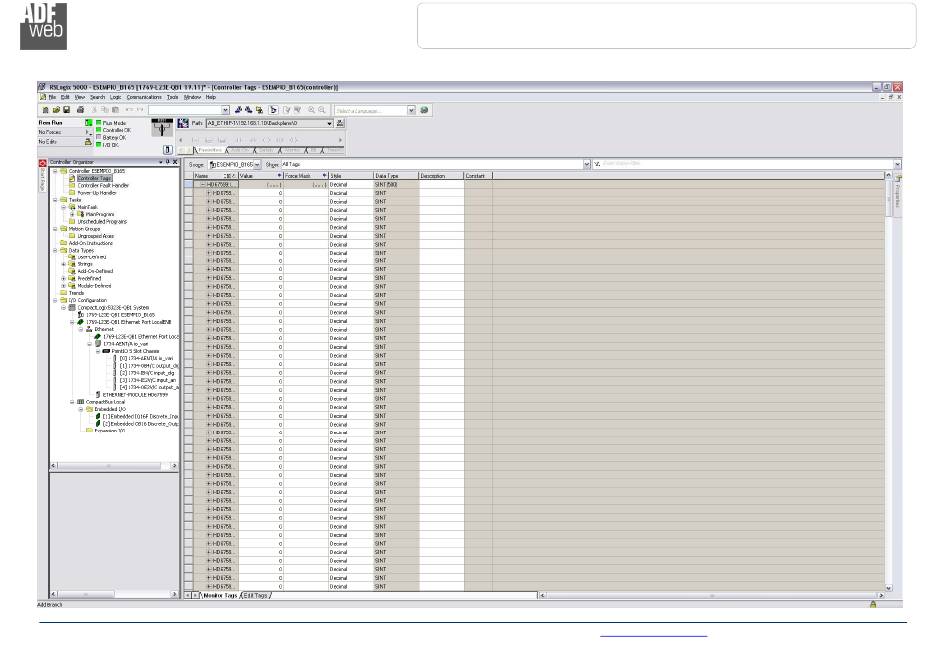Open the Communications menu

(144, 97)
